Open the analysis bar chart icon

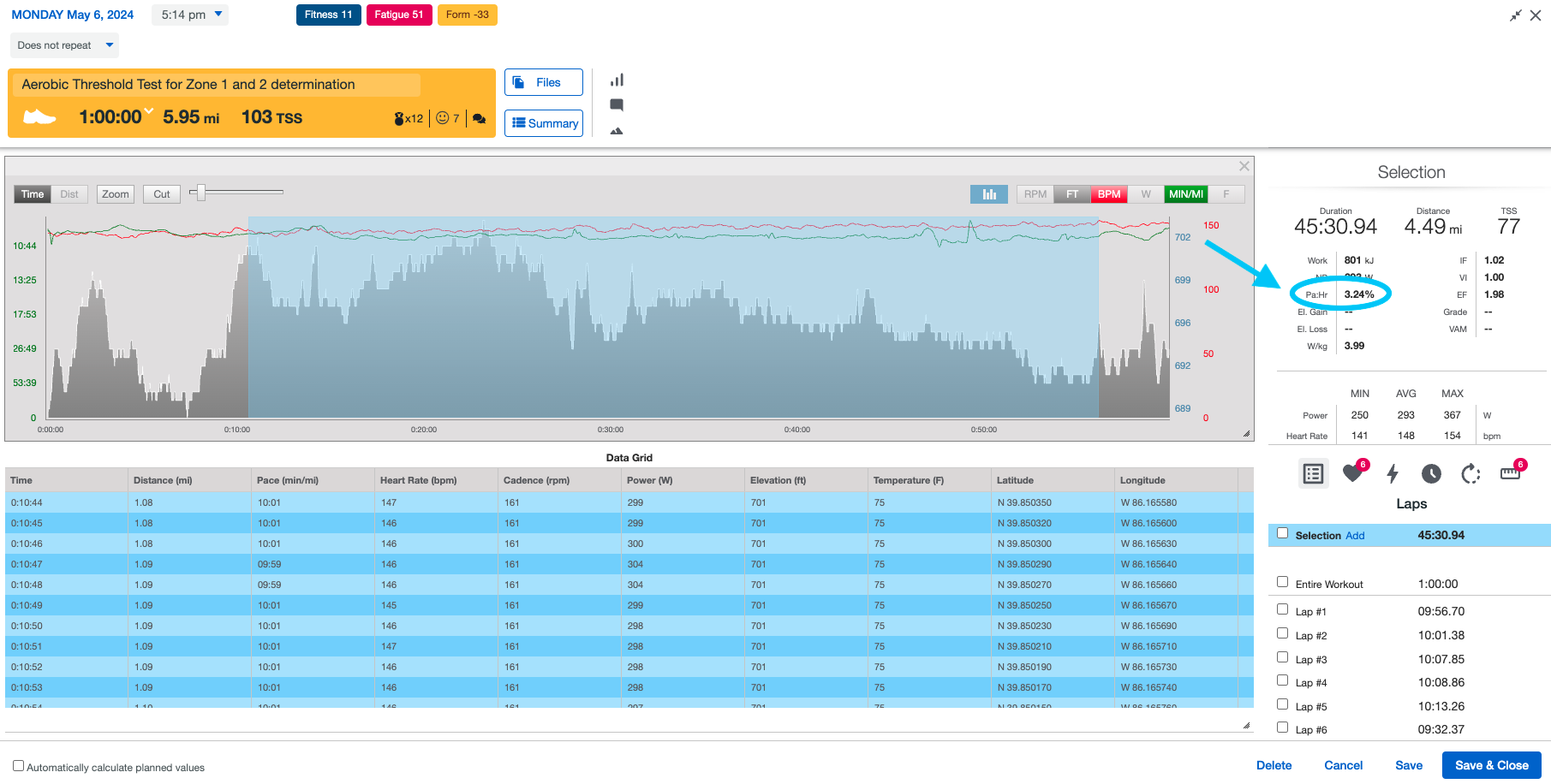tap(617, 79)
